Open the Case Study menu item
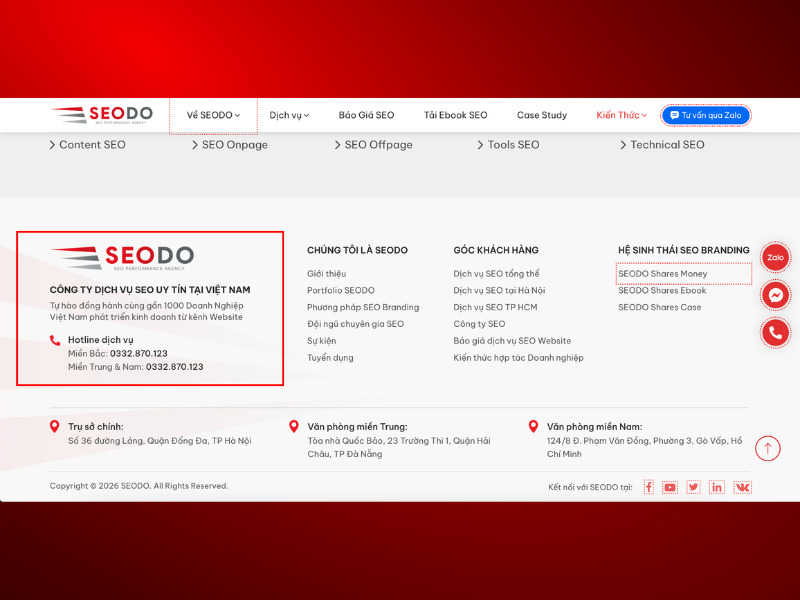The image size is (800, 600). [x=542, y=115]
